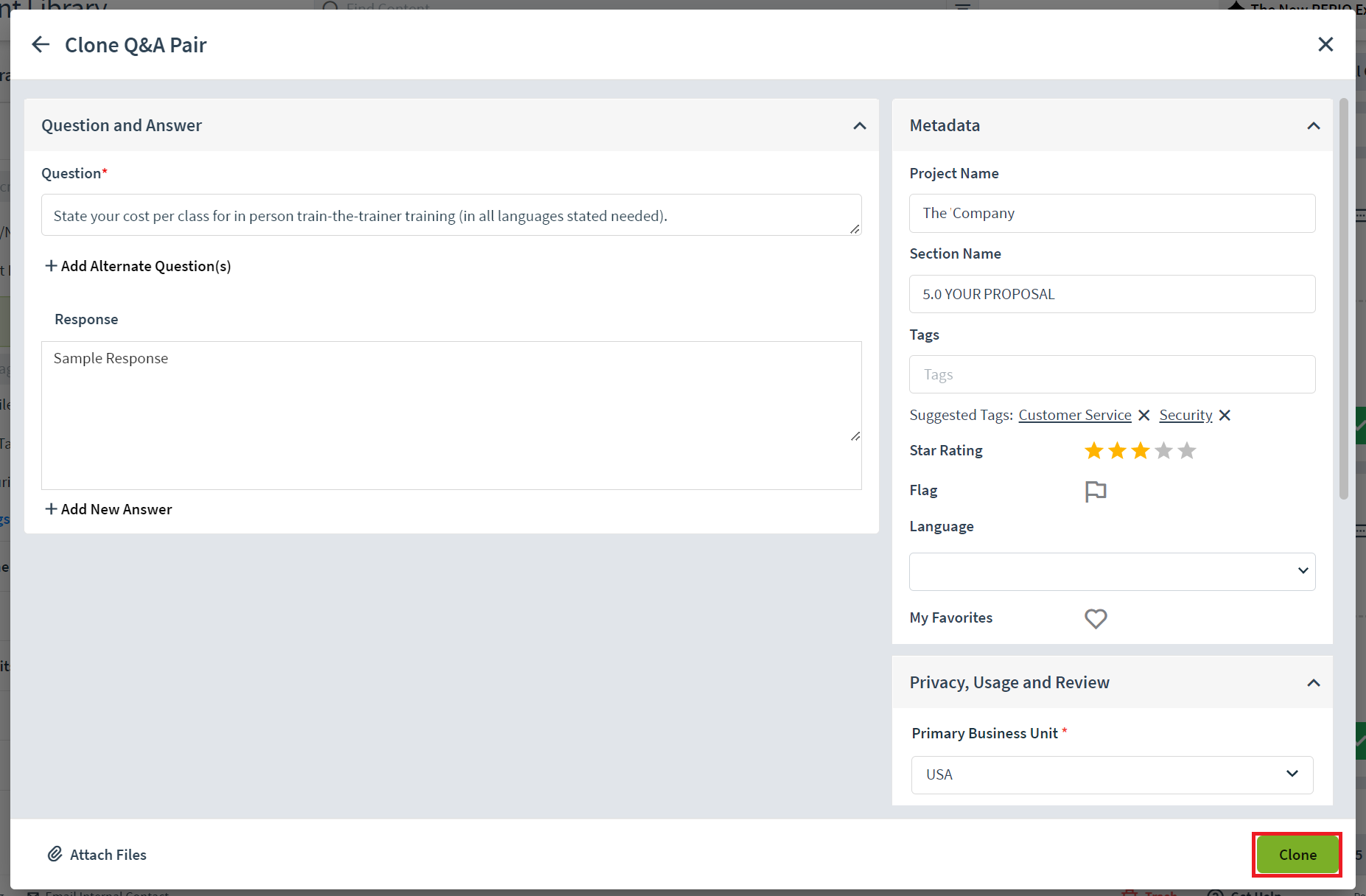The height and width of the screenshot is (896, 1366).
Task: Set star rating to four stars
Action: click(1163, 450)
